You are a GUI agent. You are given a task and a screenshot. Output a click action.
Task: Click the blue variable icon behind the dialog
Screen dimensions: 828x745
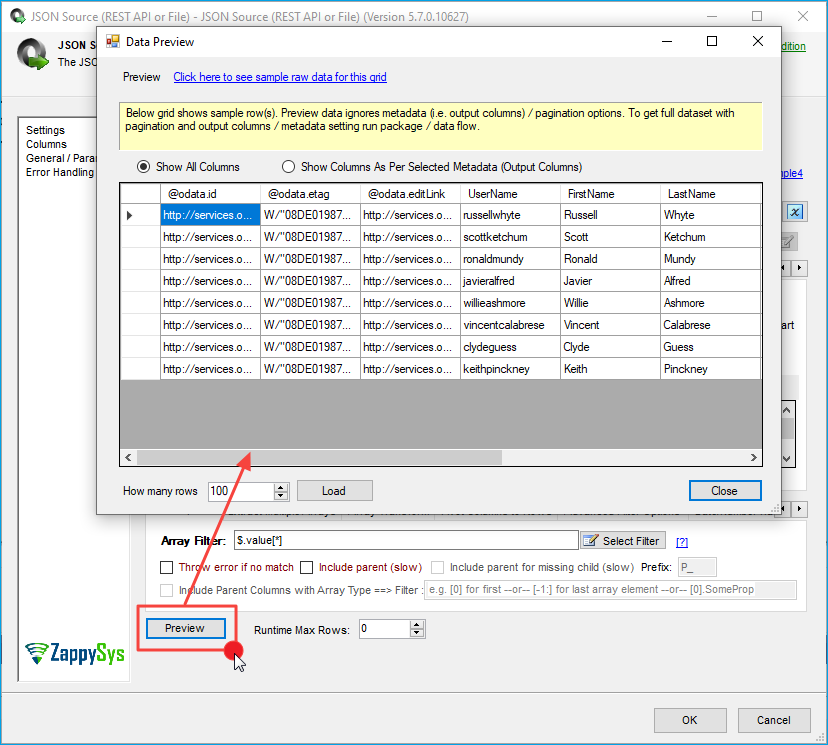[795, 212]
